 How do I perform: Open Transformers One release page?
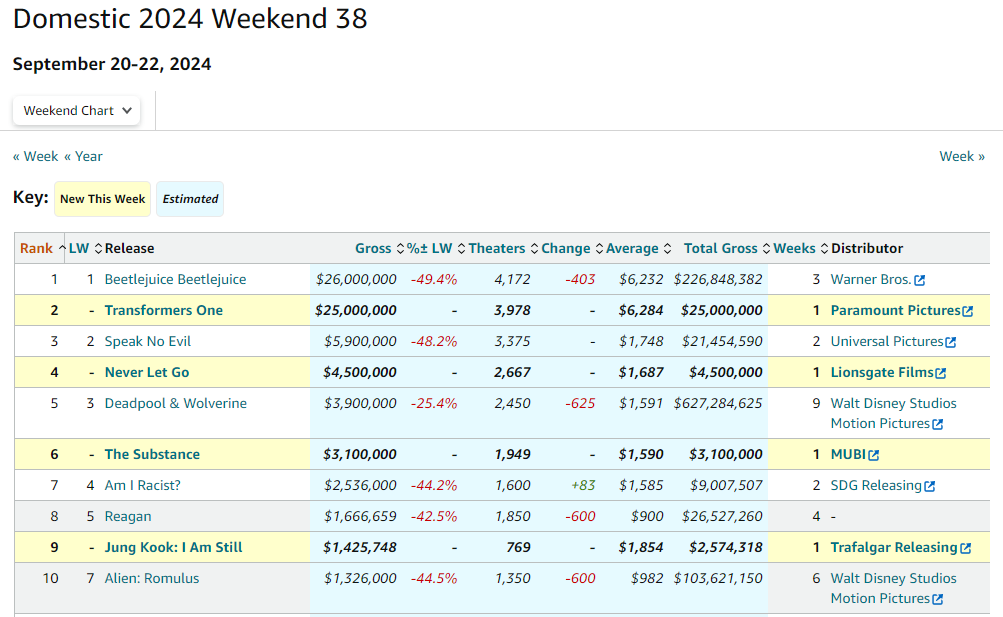click(164, 310)
